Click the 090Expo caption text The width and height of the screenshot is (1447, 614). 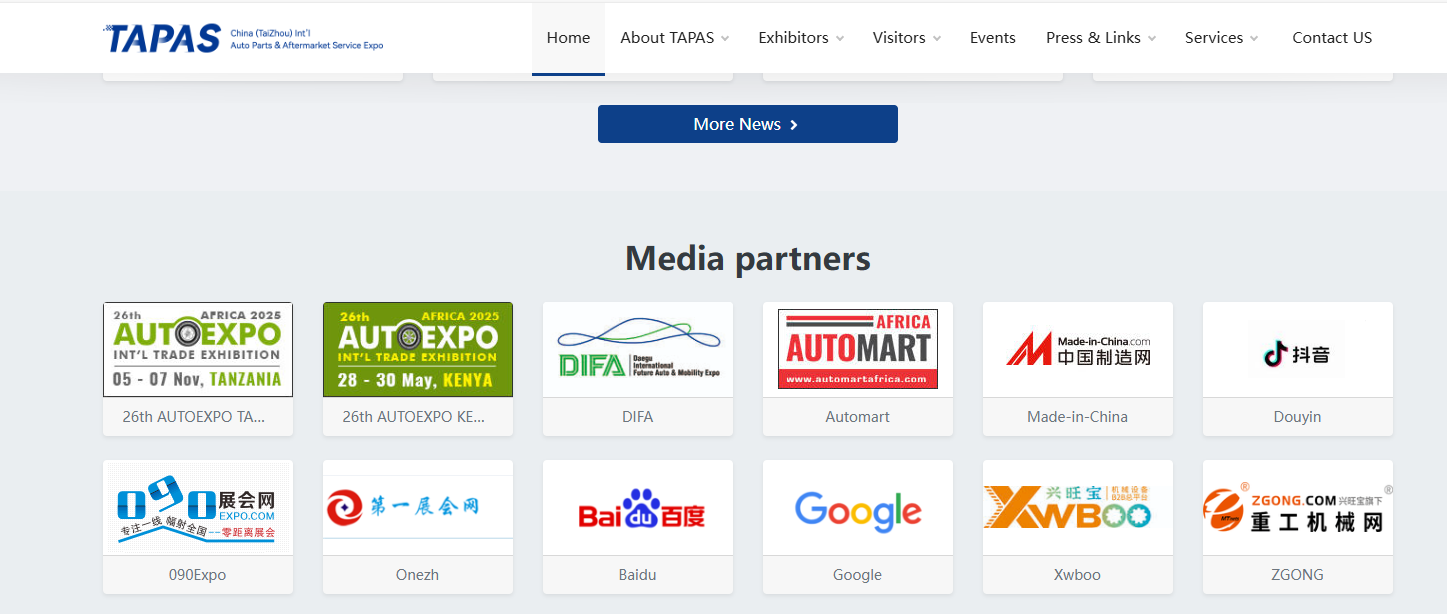point(198,575)
